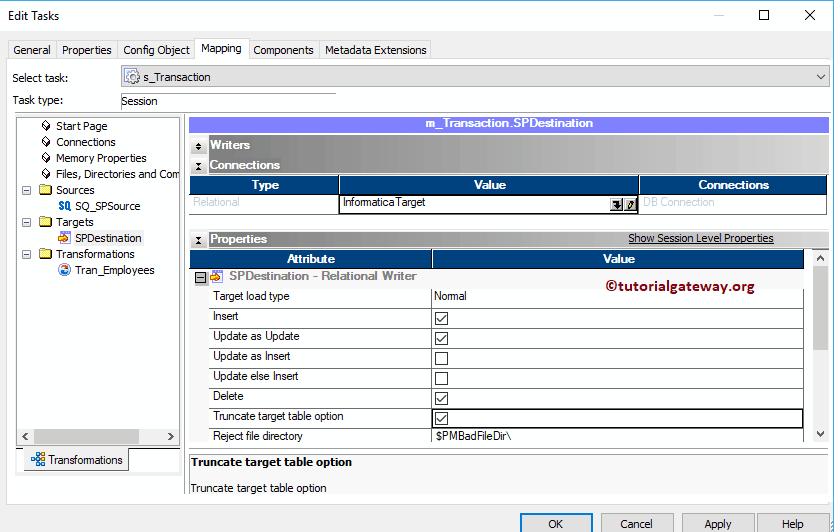Click the edit connection pencil icon
The width and height of the screenshot is (834, 532).
630,203
